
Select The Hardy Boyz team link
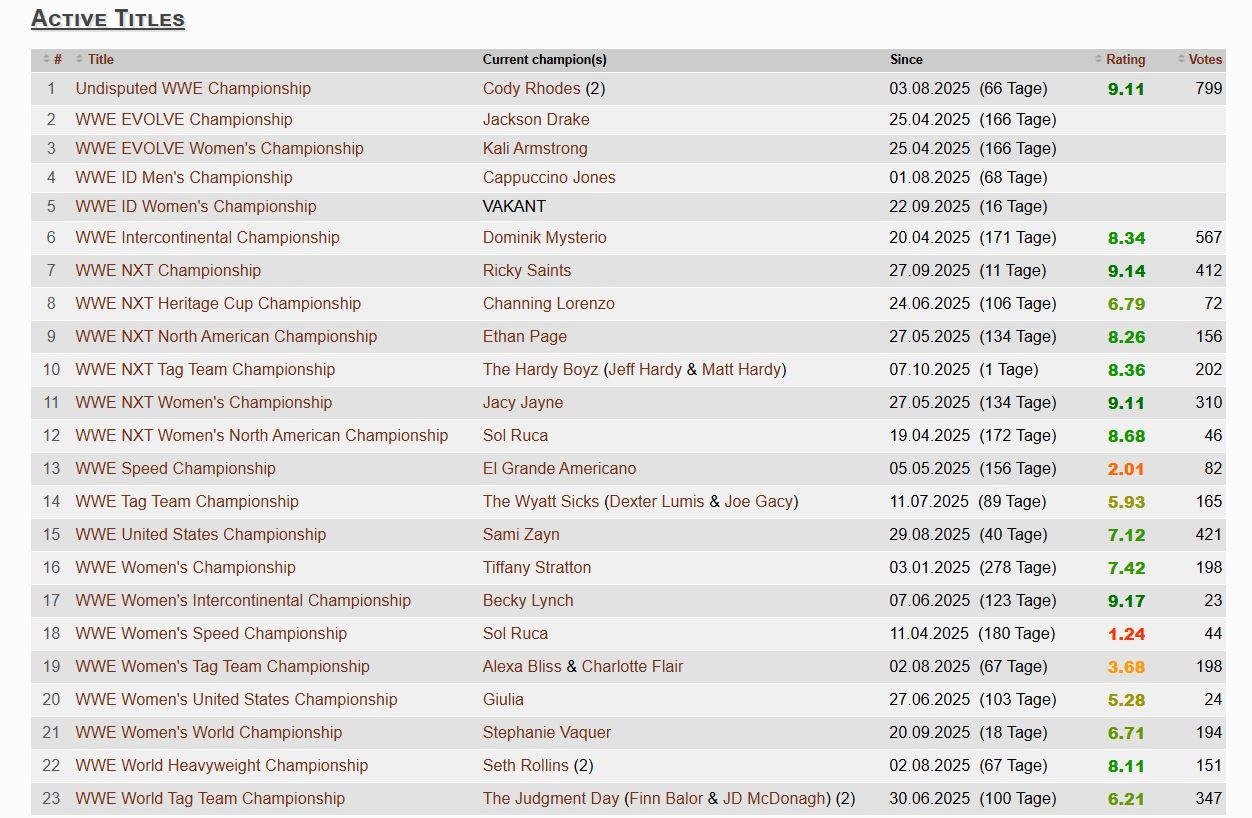coord(540,370)
